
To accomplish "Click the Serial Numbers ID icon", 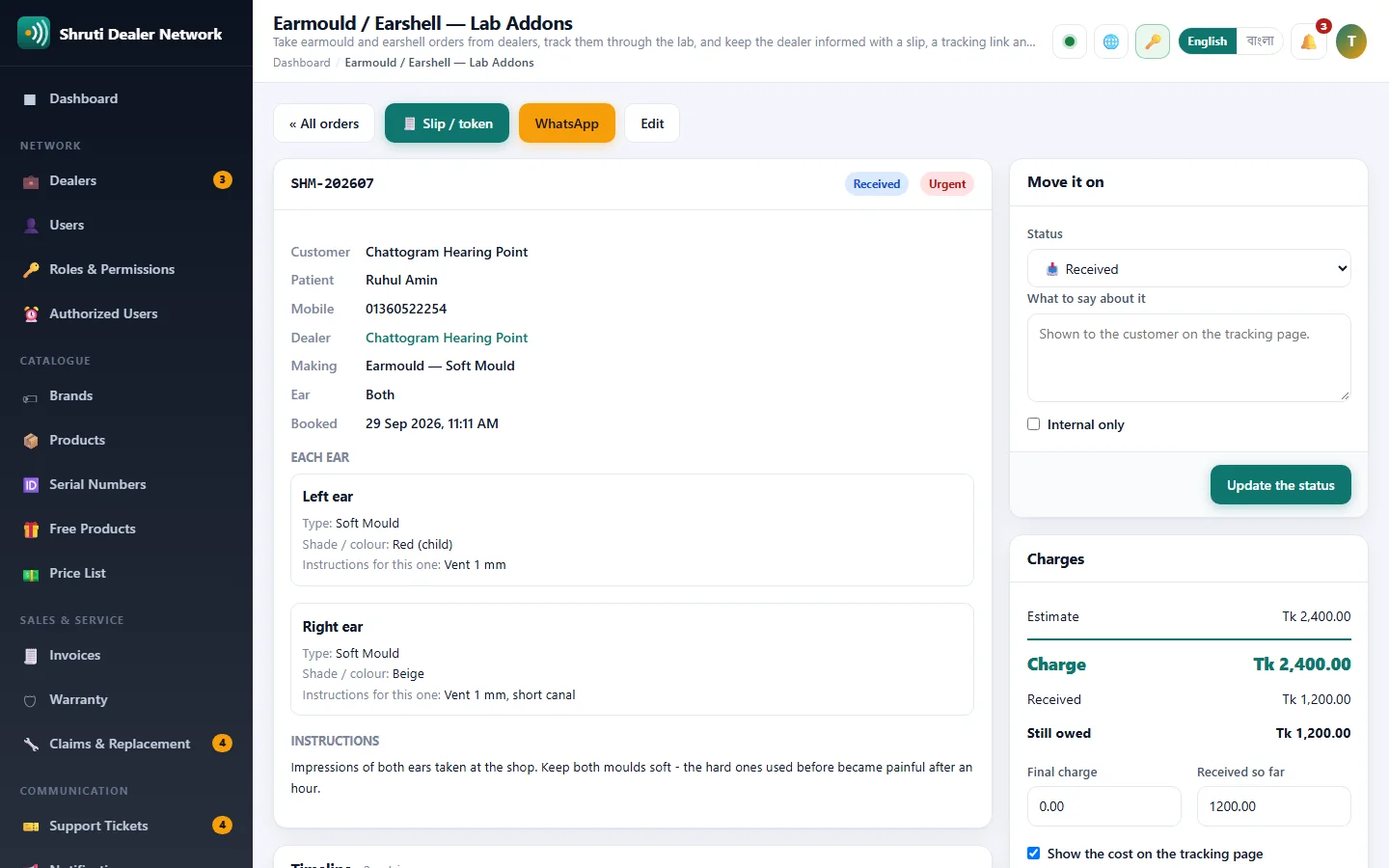I will (30, 485).
